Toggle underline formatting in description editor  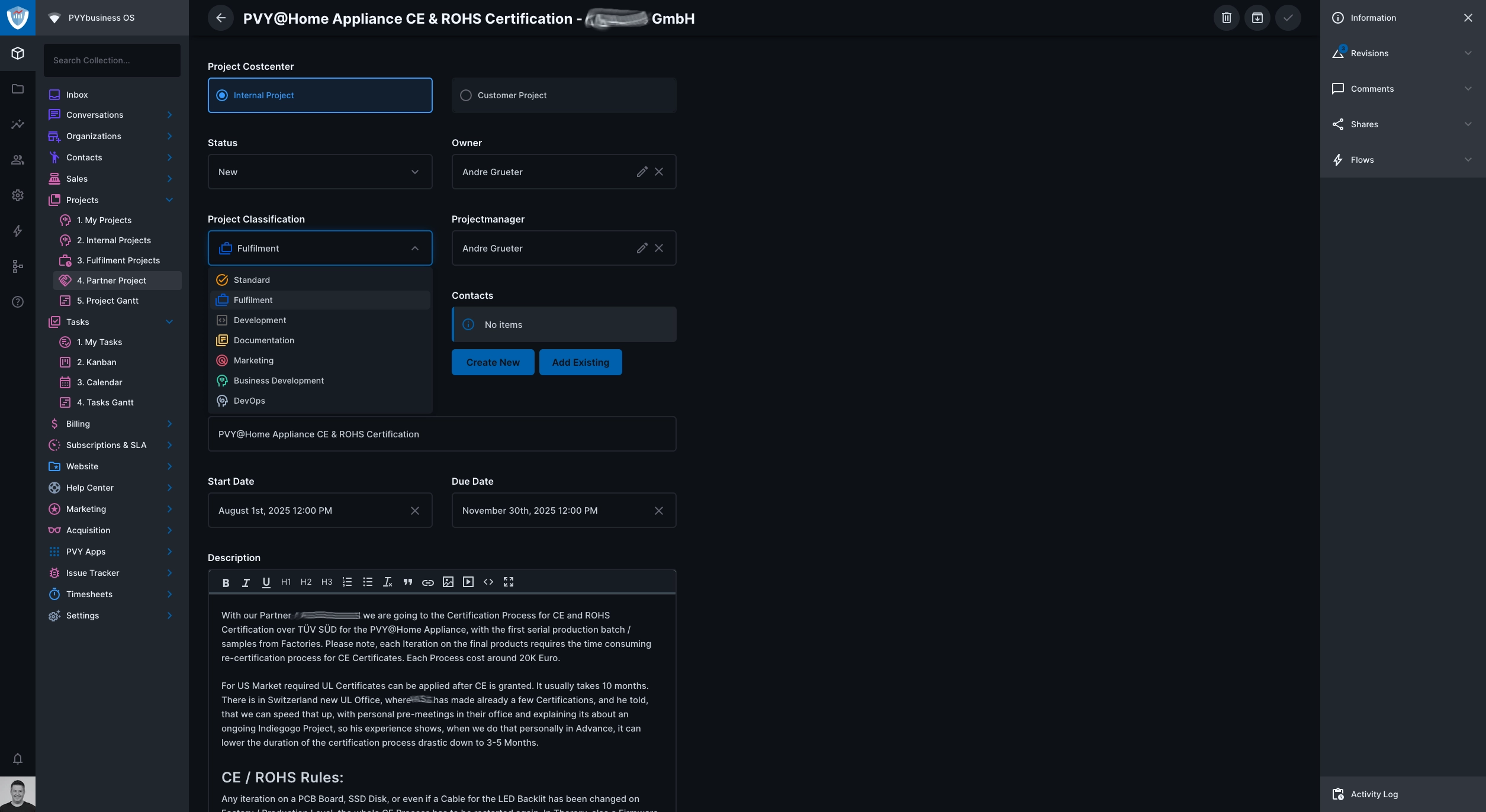266,582
